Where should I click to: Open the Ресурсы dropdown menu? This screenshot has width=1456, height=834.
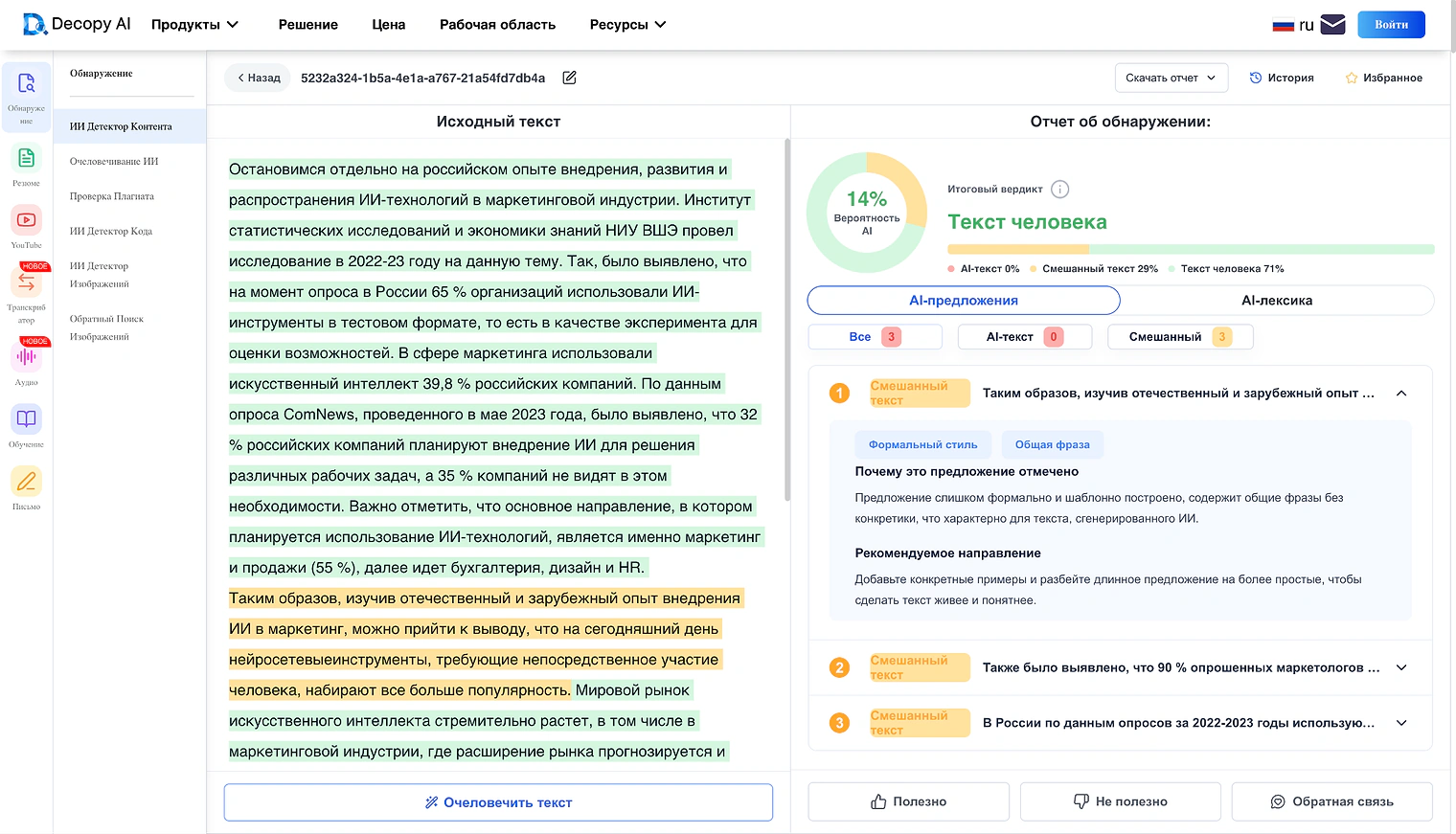[627, 24]
